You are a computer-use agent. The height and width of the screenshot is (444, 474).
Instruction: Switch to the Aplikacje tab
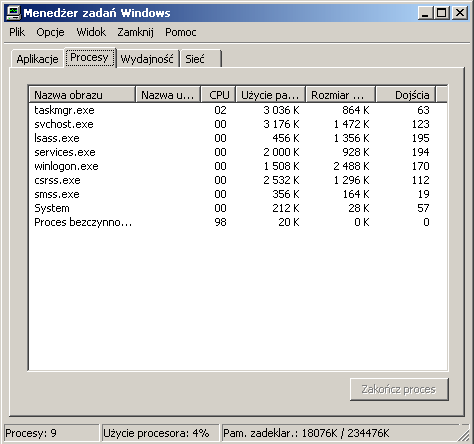pos(37,59)
